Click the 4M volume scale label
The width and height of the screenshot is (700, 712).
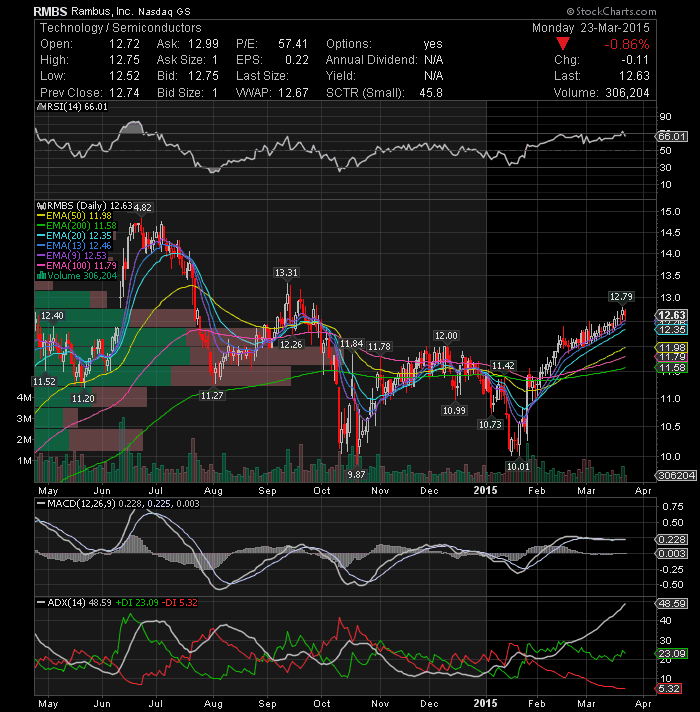pos(24,398)
